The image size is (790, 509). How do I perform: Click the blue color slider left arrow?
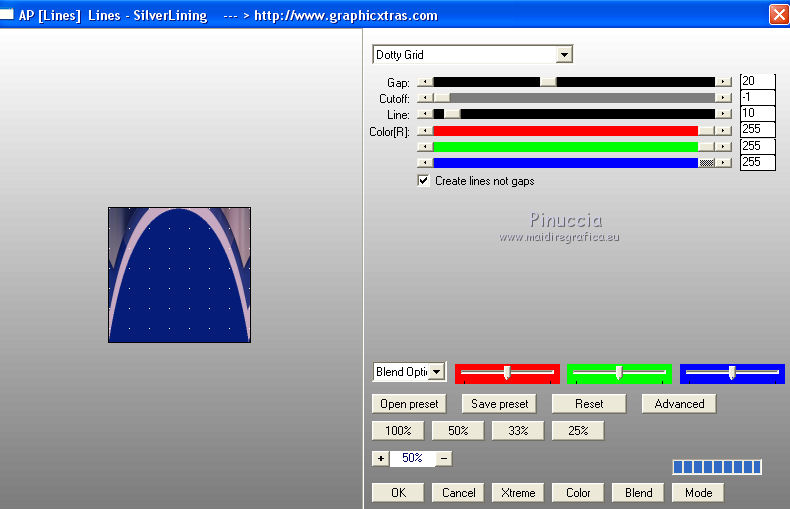pyautogui.click(x=425, y=163)
